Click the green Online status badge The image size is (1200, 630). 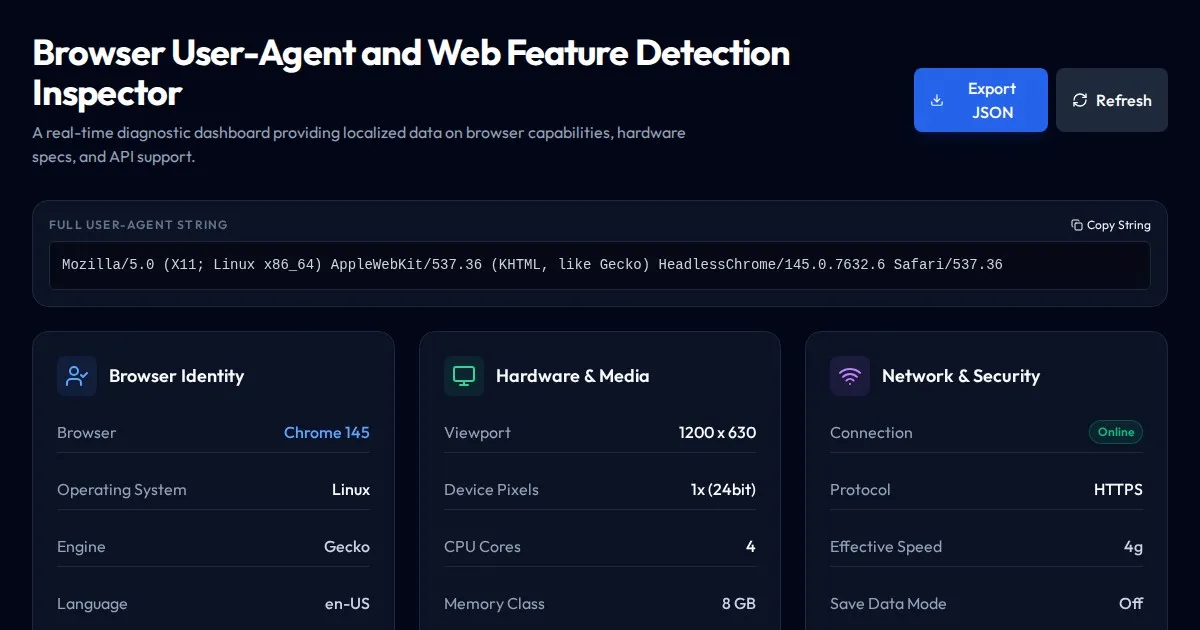pyautogui.click(x=1115, y=432)
